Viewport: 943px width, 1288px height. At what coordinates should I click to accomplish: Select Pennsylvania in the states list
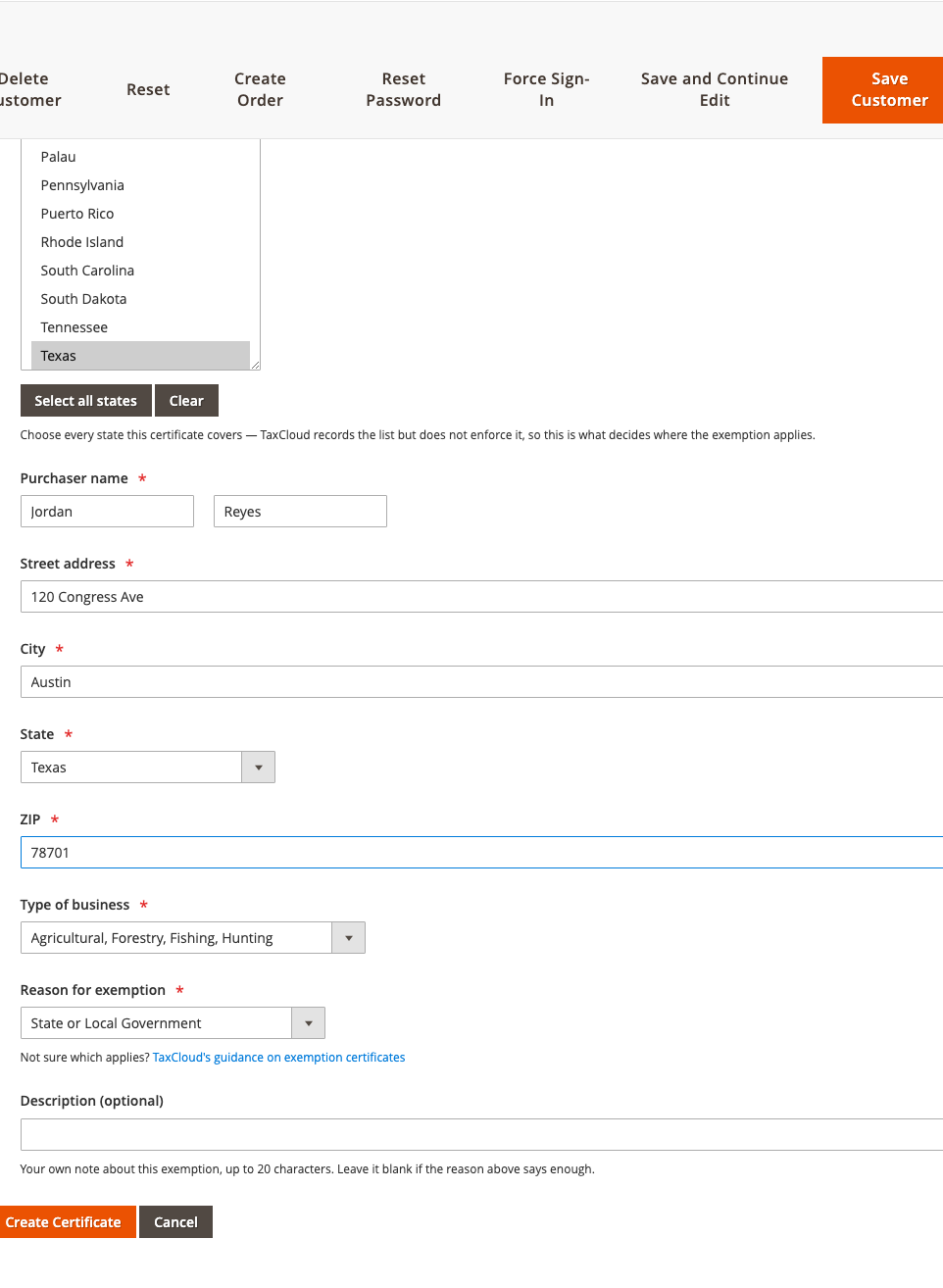click(x=140, y=185)
